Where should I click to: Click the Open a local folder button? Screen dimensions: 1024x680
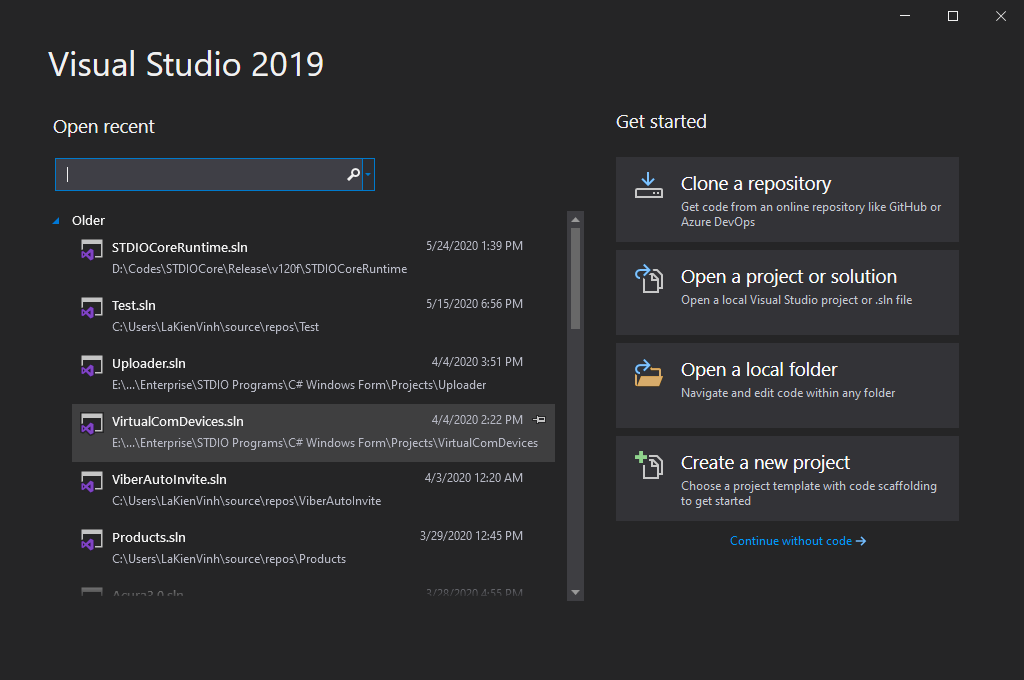click(787, 385)
